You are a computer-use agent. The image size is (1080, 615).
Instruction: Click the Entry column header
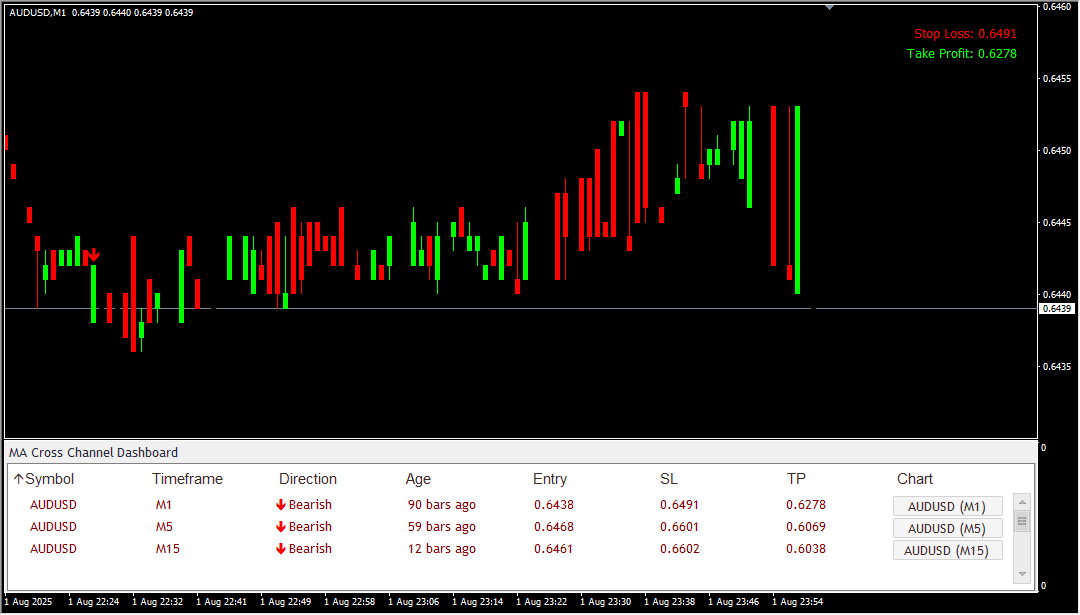click(549, 479)
